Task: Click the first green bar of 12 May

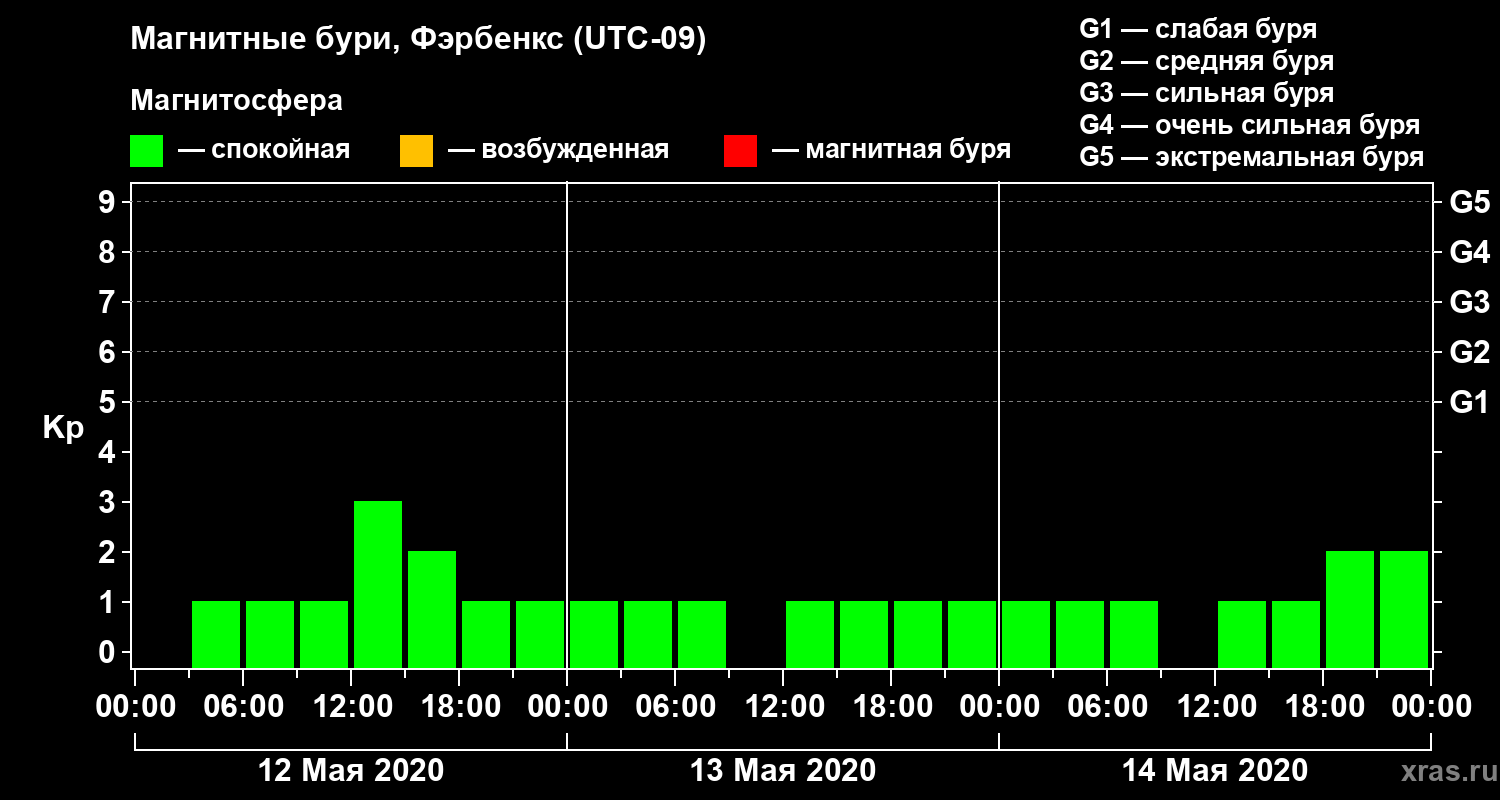Action: (x=216, y=634)
